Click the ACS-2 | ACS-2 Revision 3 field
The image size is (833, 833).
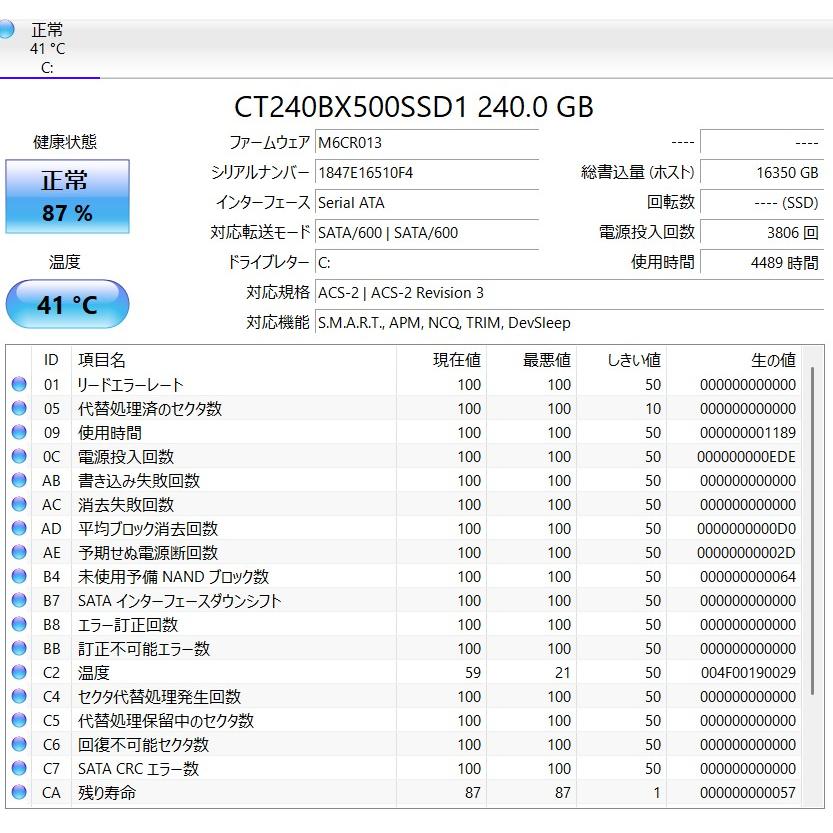[570, 293]
